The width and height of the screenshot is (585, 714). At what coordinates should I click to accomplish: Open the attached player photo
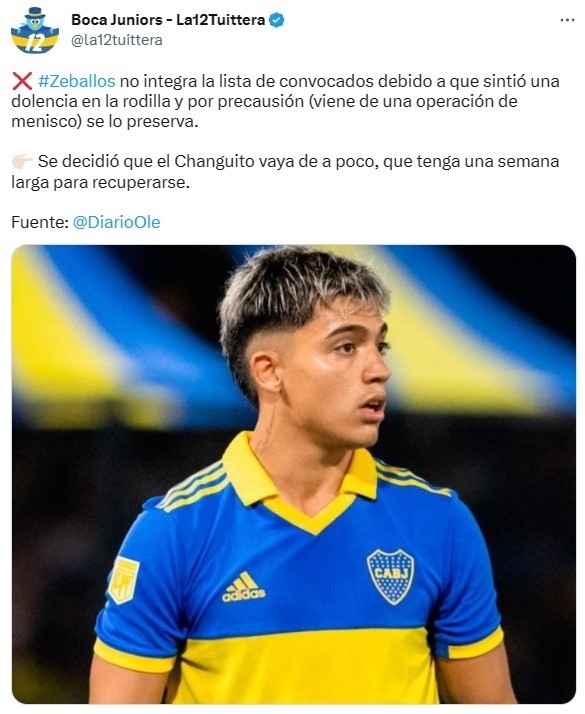click(294, 474)
